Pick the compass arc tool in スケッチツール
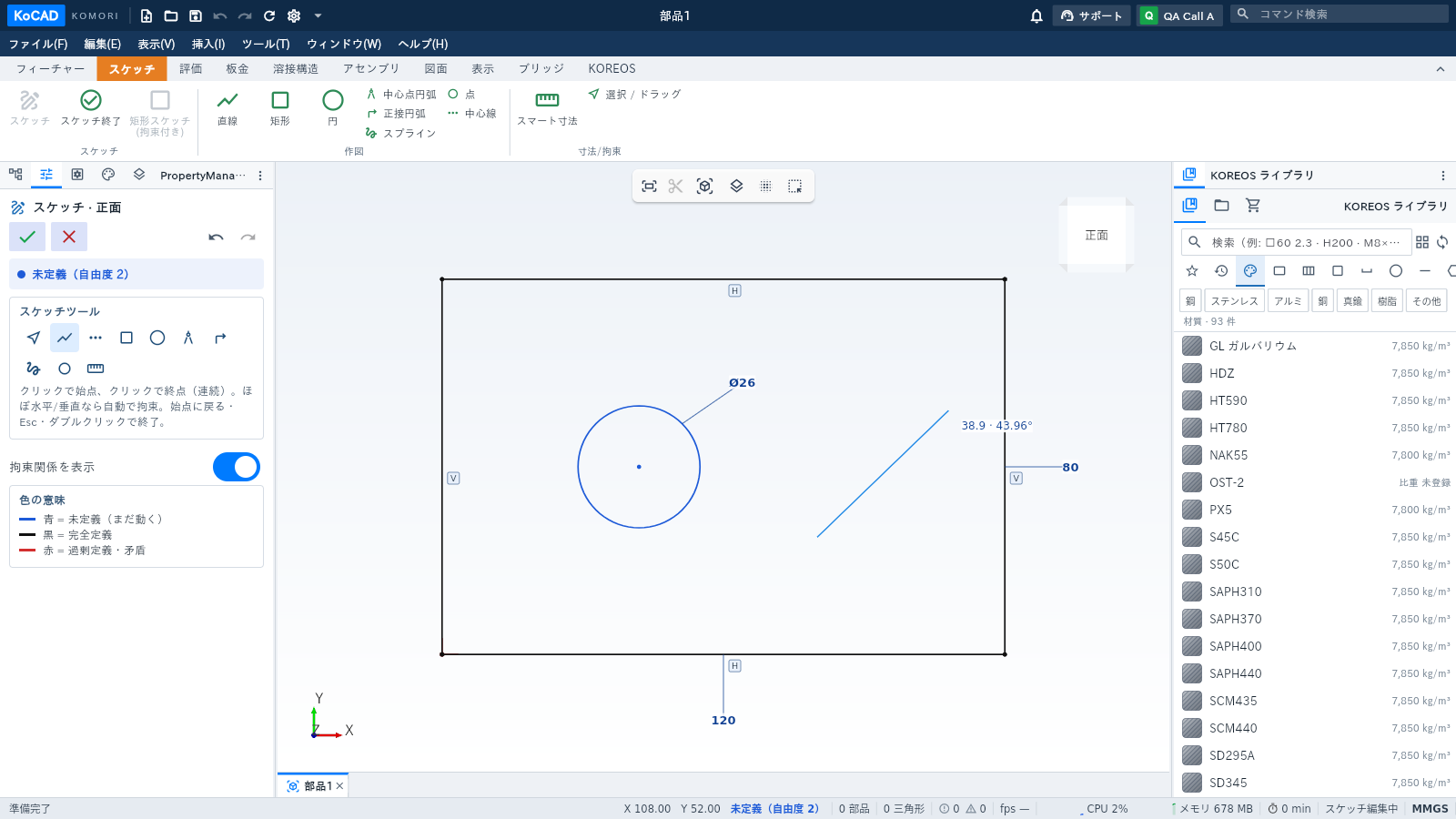This screenshot has height=819, width=1456. click(x=188, y=338)
